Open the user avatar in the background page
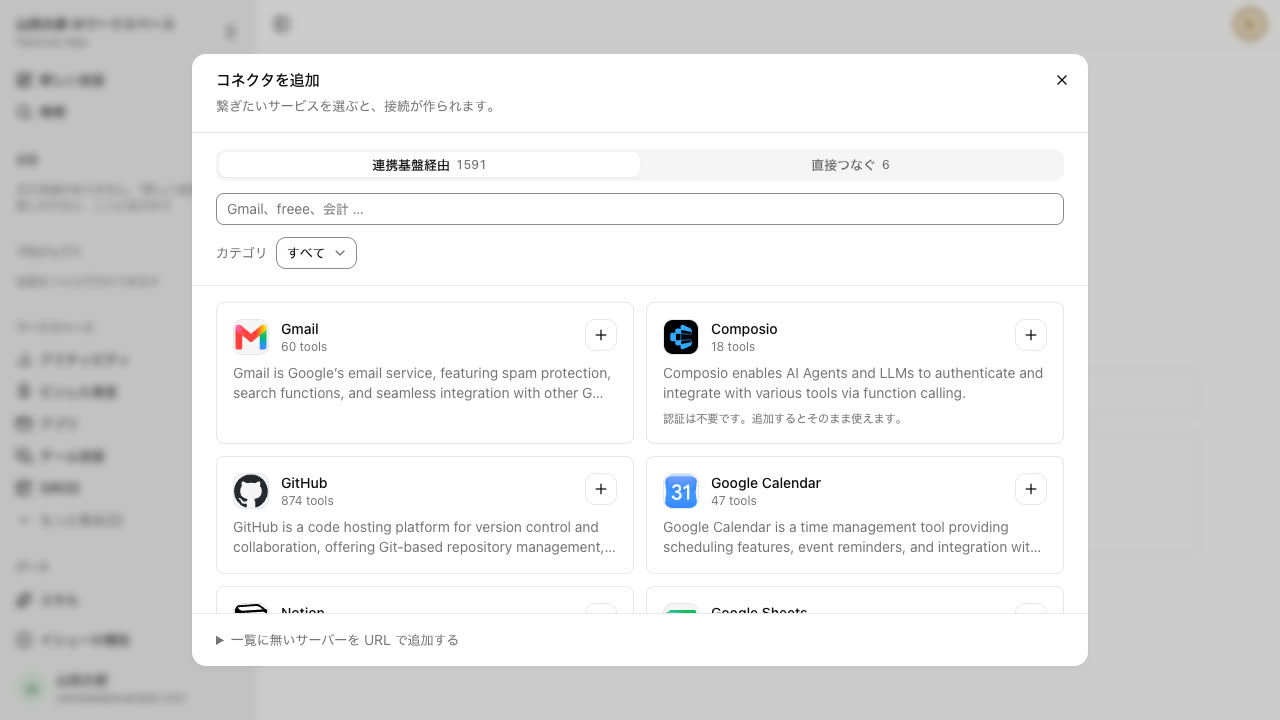1280x720 pixels. [1250, 23]
